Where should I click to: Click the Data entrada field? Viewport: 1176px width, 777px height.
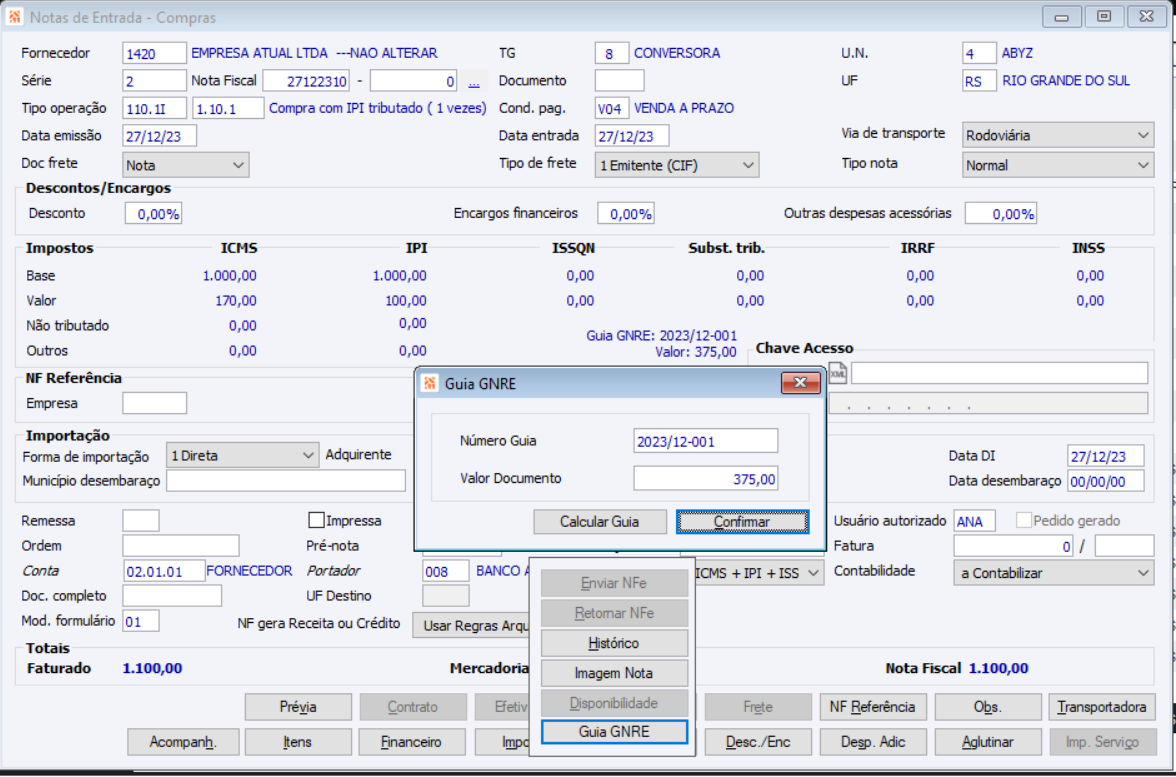click(x=632, y=136)
